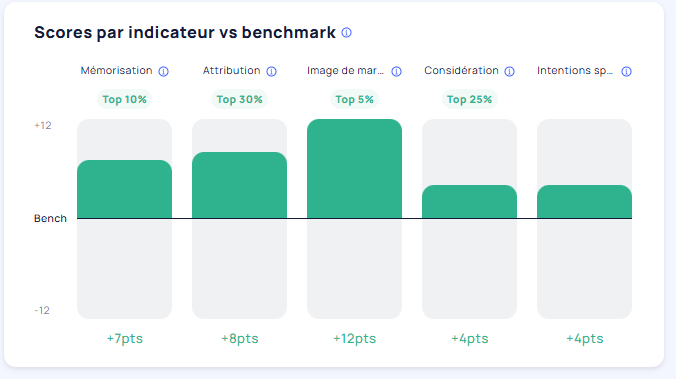The height and width of the screenshot is (379, 676).
Task: Click the Mémorisation column heading
Action: pyautogui.click(x=116, y=71)
